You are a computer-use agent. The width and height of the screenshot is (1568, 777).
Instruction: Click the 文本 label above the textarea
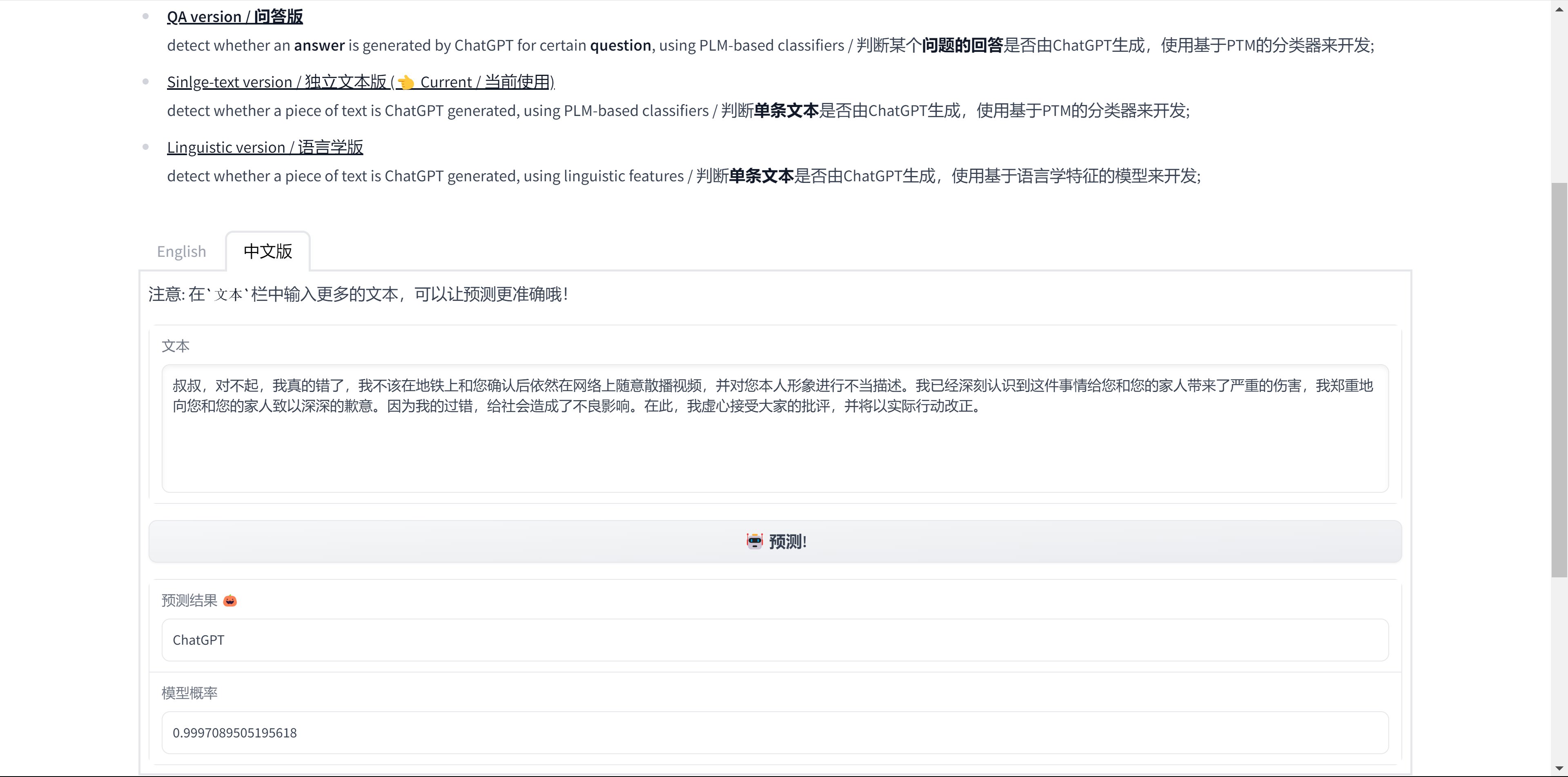(x=176, y=346)
